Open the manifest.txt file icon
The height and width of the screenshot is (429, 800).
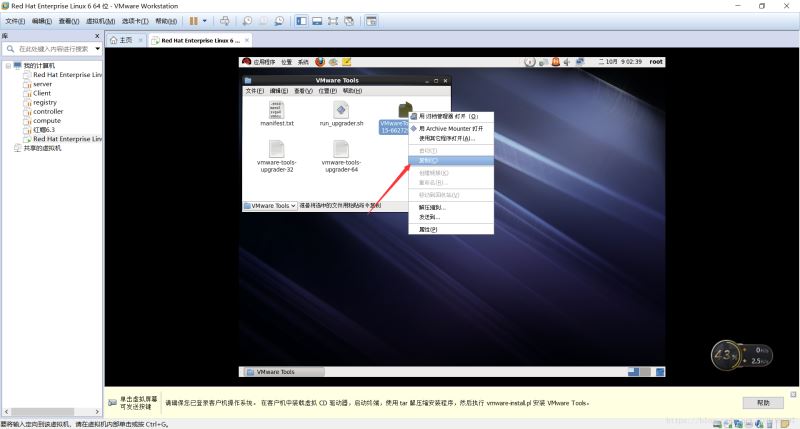[x=277, y=110]
